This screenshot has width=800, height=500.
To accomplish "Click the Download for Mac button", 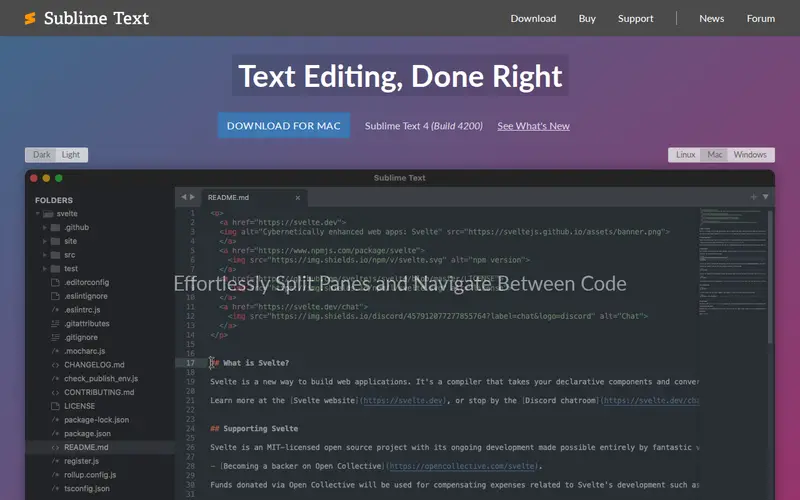I will point(284,126).
